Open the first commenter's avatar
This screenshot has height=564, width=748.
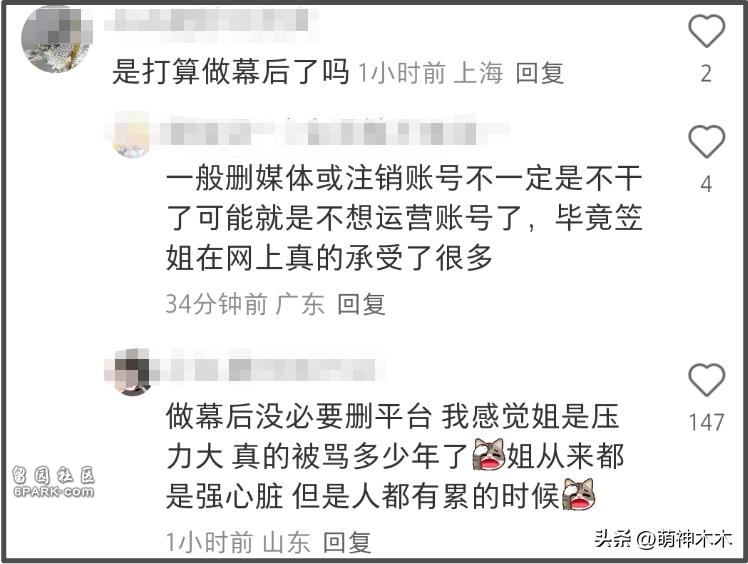click(x=56, y=40)
